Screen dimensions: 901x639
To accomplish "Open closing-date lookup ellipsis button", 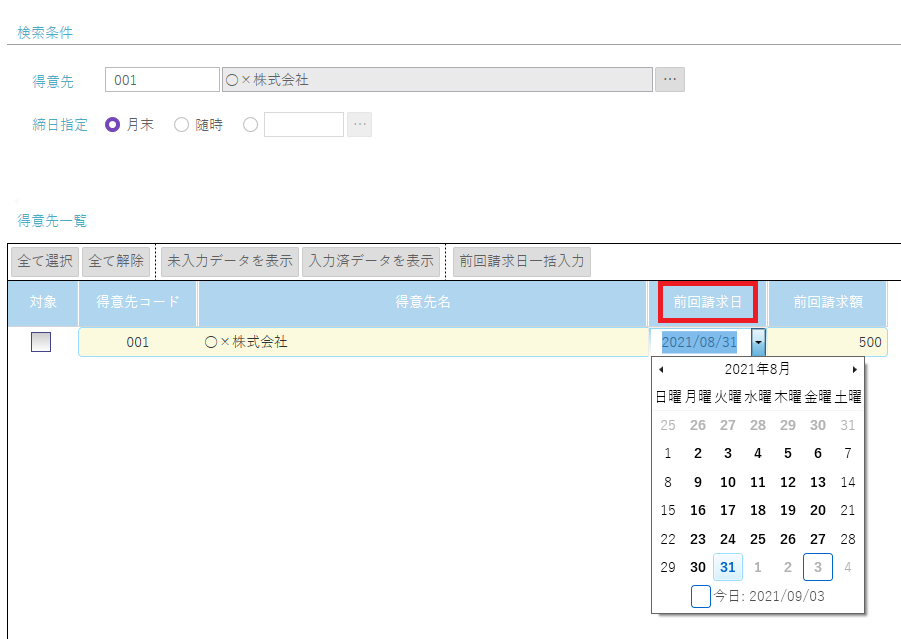I will click(360, 124).
